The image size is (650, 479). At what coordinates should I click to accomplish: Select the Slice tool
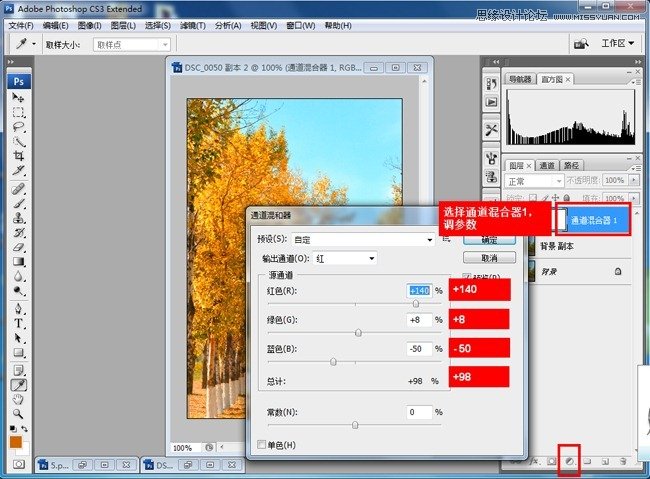pyautogui.click(x=18, y=170)
